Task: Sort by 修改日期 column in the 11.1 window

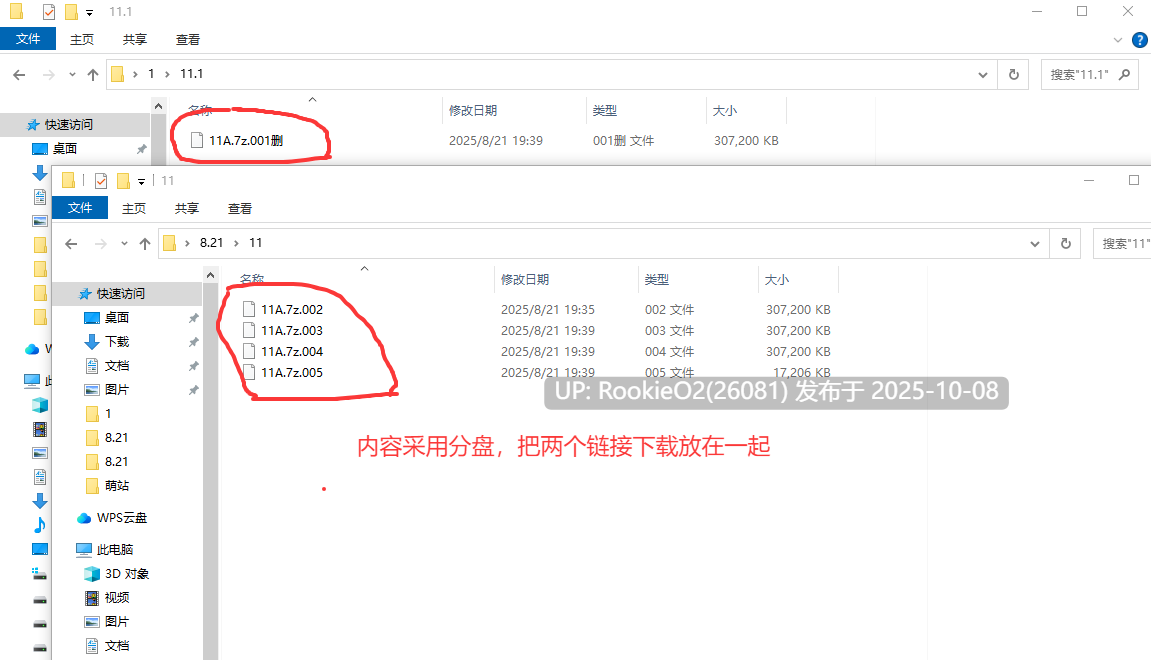Action: [473, 111]
